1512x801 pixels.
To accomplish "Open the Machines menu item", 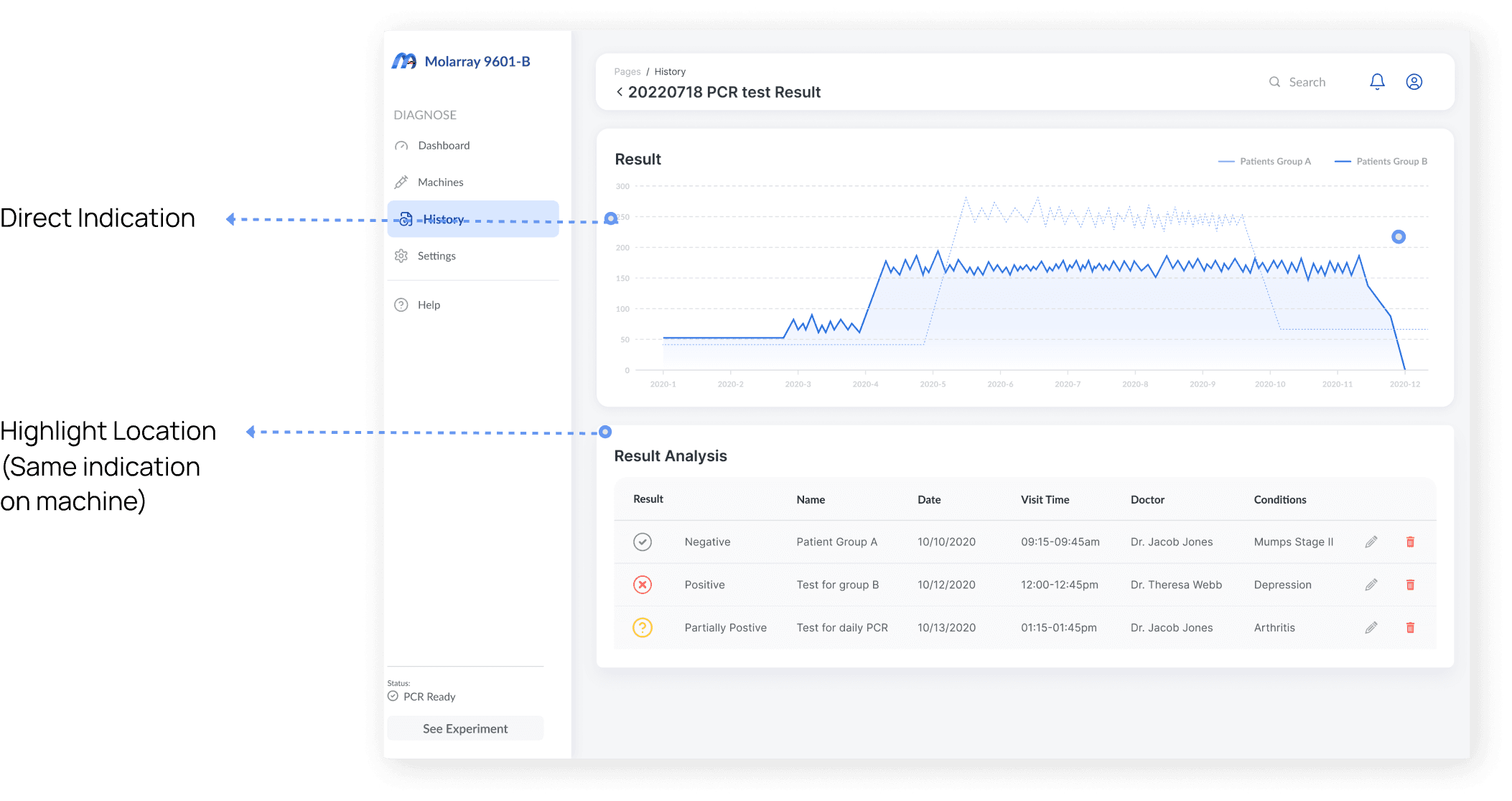I will coord(440,182).
